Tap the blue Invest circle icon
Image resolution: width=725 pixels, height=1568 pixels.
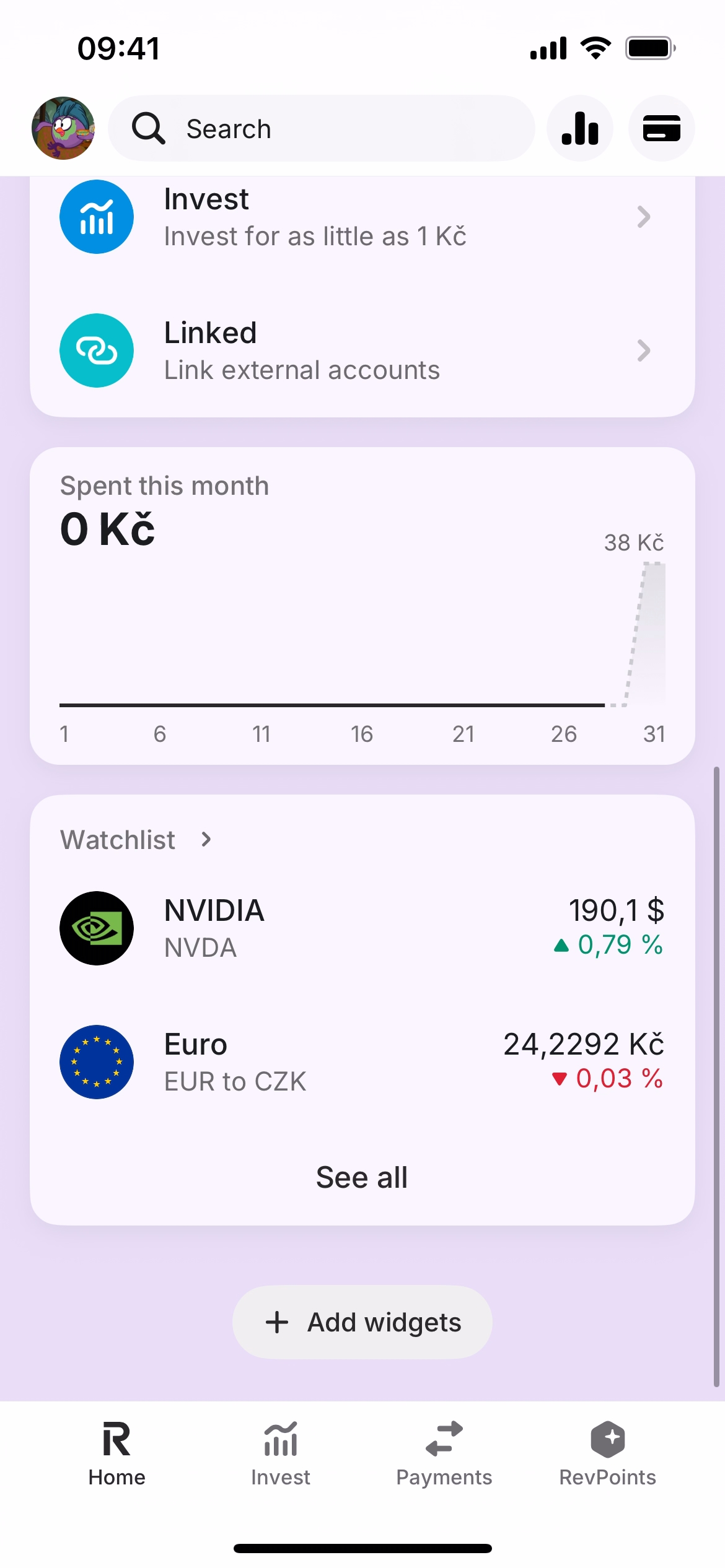point(97,217)
